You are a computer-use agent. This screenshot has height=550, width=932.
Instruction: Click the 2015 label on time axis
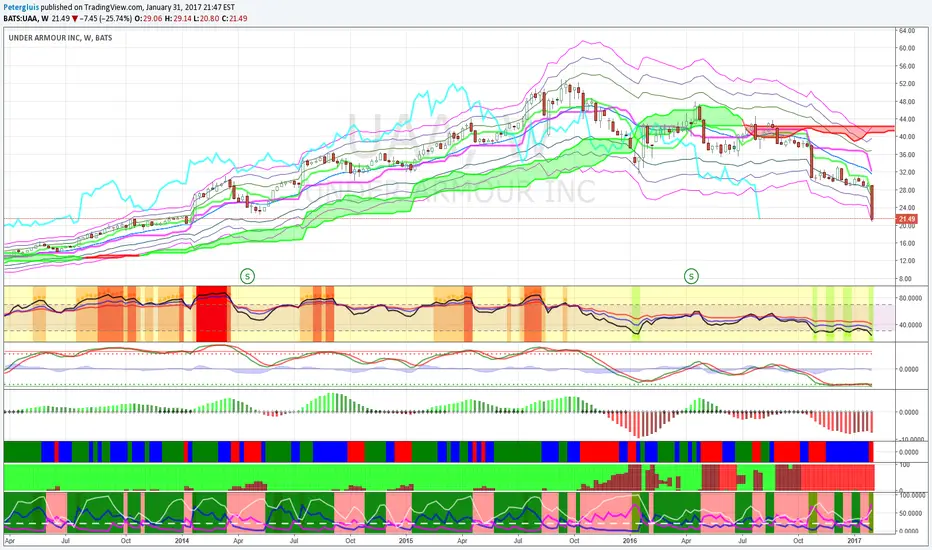pyautogui.click(x=405, y=540)
